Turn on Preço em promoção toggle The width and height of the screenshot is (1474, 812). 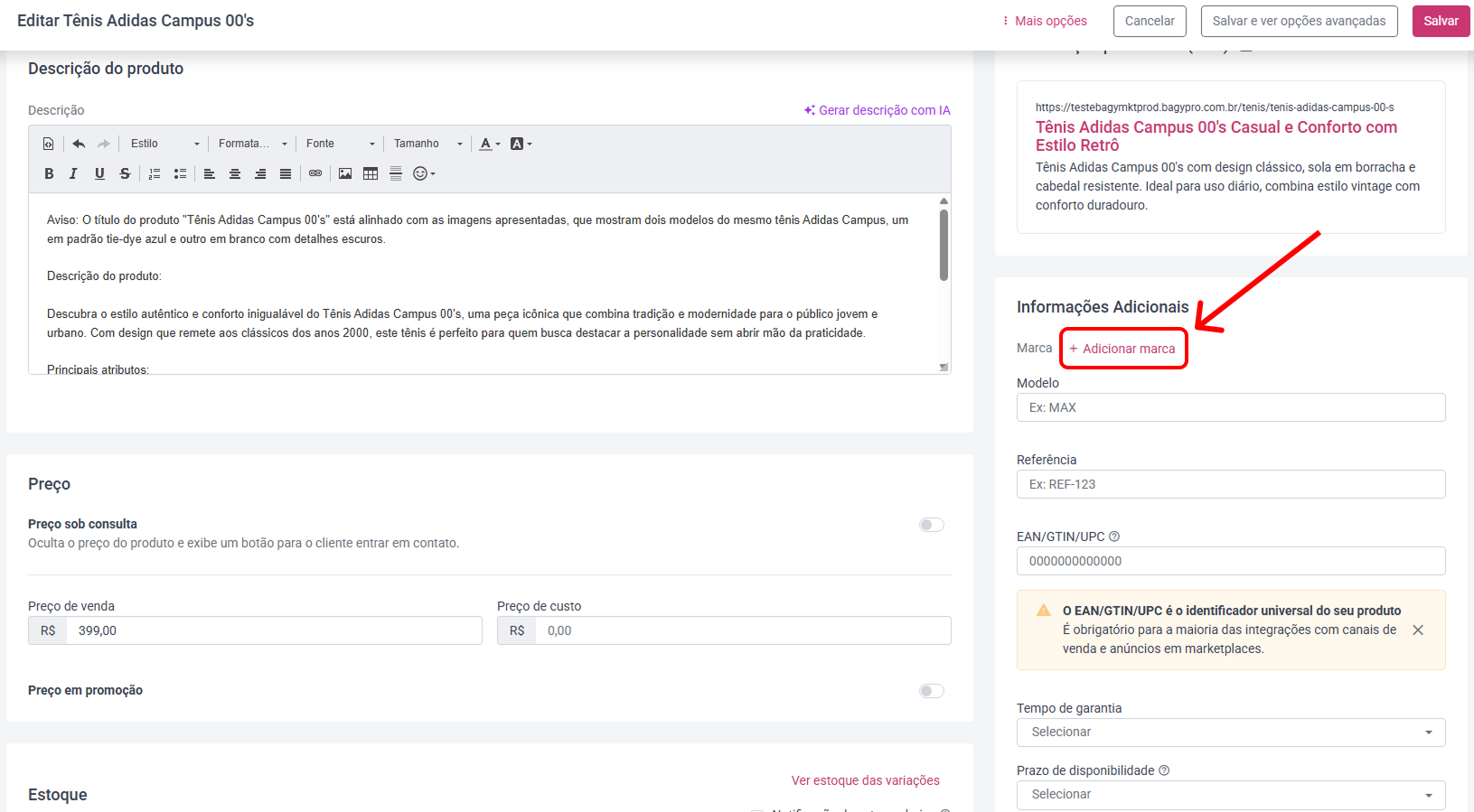click(932, 691)
